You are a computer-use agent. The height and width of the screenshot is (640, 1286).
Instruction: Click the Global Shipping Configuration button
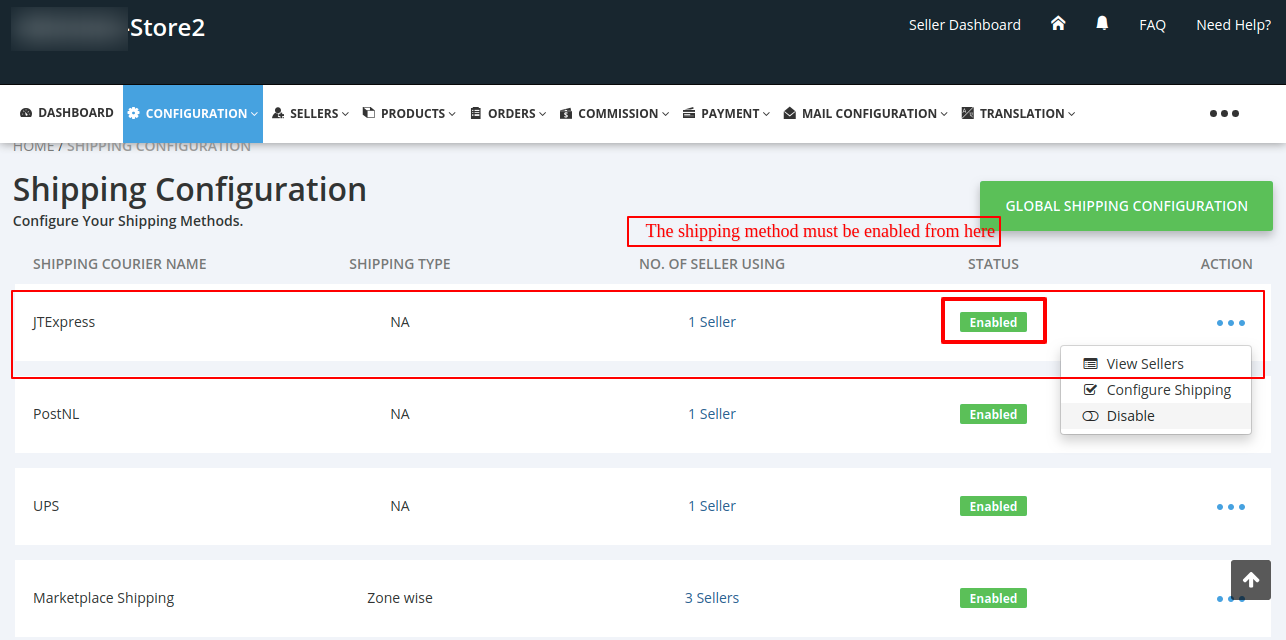[x=1126, y=206]
